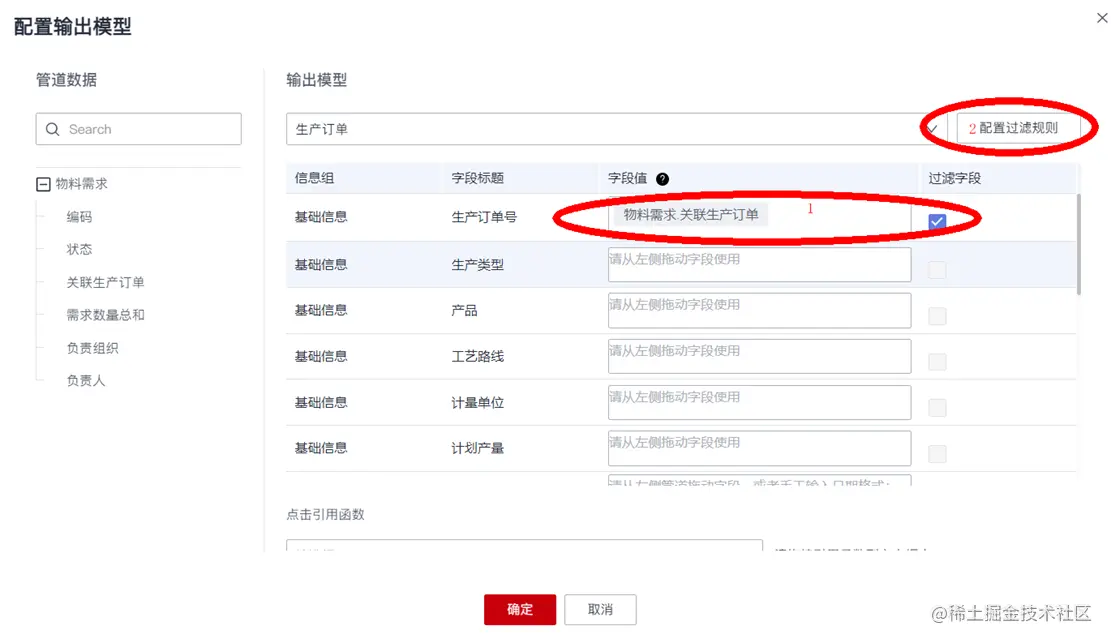Image resolution: width=1111 pixels, height=643 pixels.
Task: Click the 点击引用函数 label
Action: (325, 515)
